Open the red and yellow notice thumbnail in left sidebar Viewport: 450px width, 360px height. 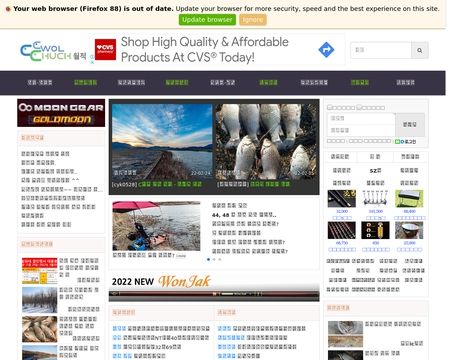[x=40, y=271]
